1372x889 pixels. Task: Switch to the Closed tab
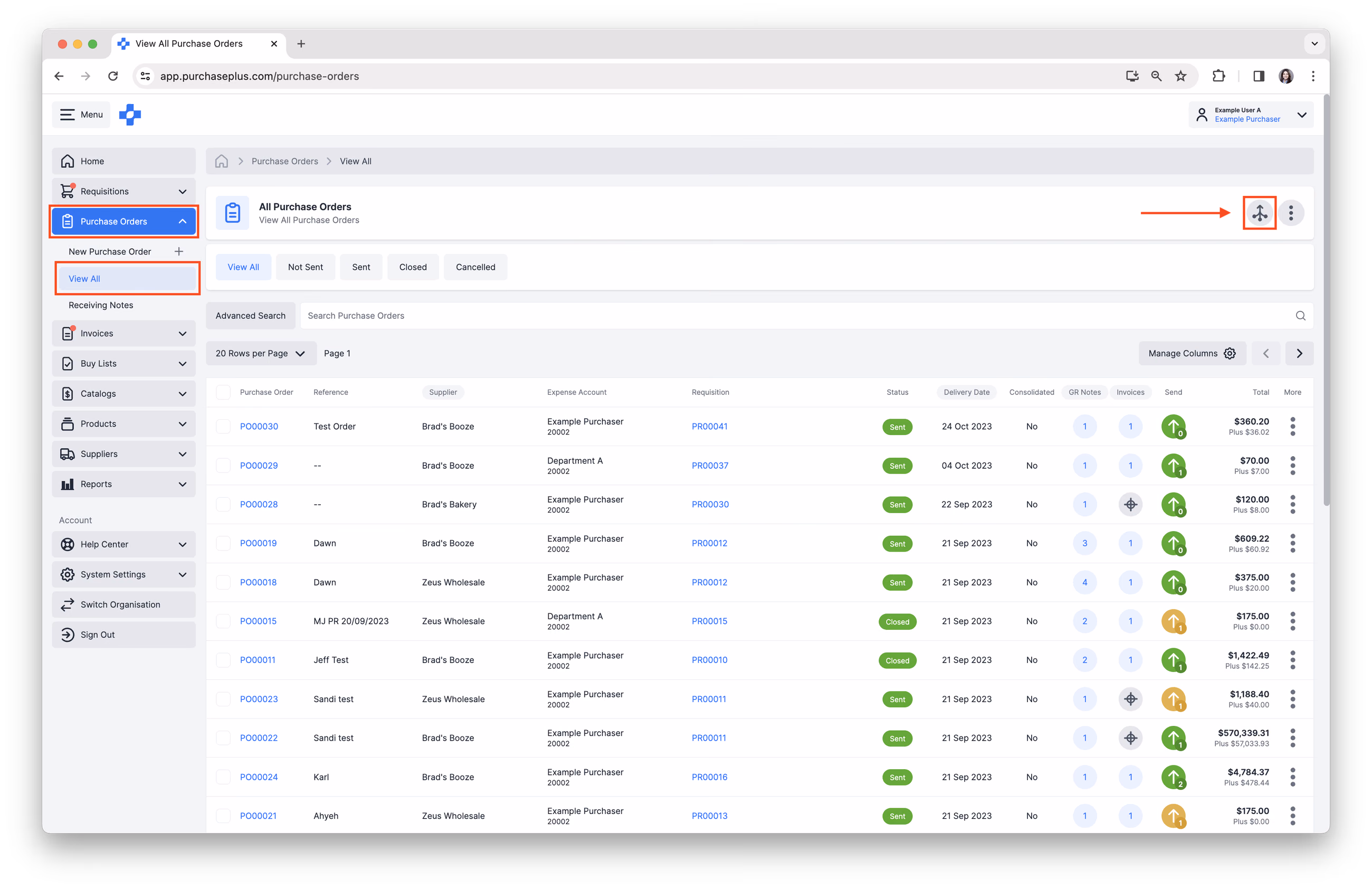413,267
